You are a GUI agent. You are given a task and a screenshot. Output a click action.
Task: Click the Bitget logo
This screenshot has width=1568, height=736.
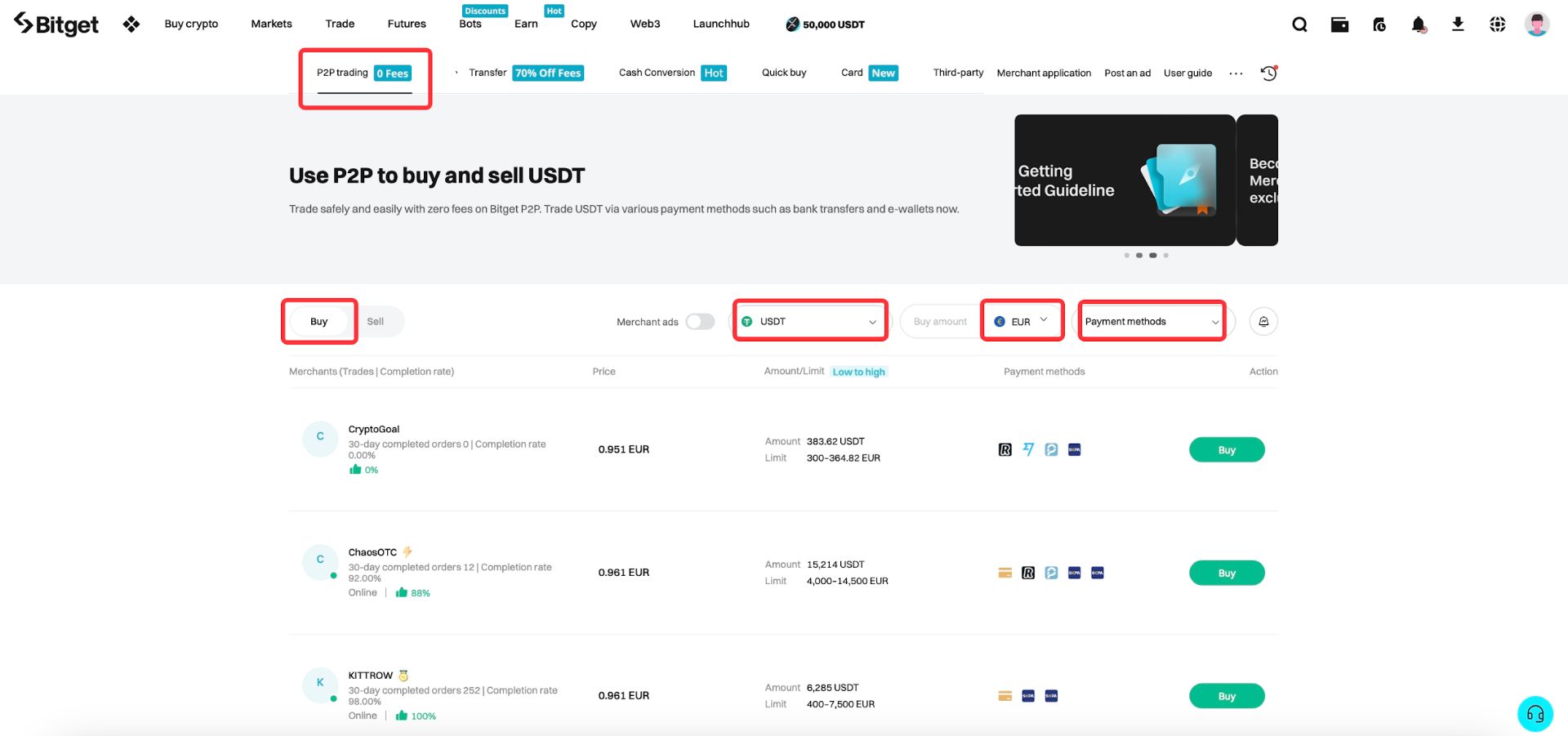56,25
